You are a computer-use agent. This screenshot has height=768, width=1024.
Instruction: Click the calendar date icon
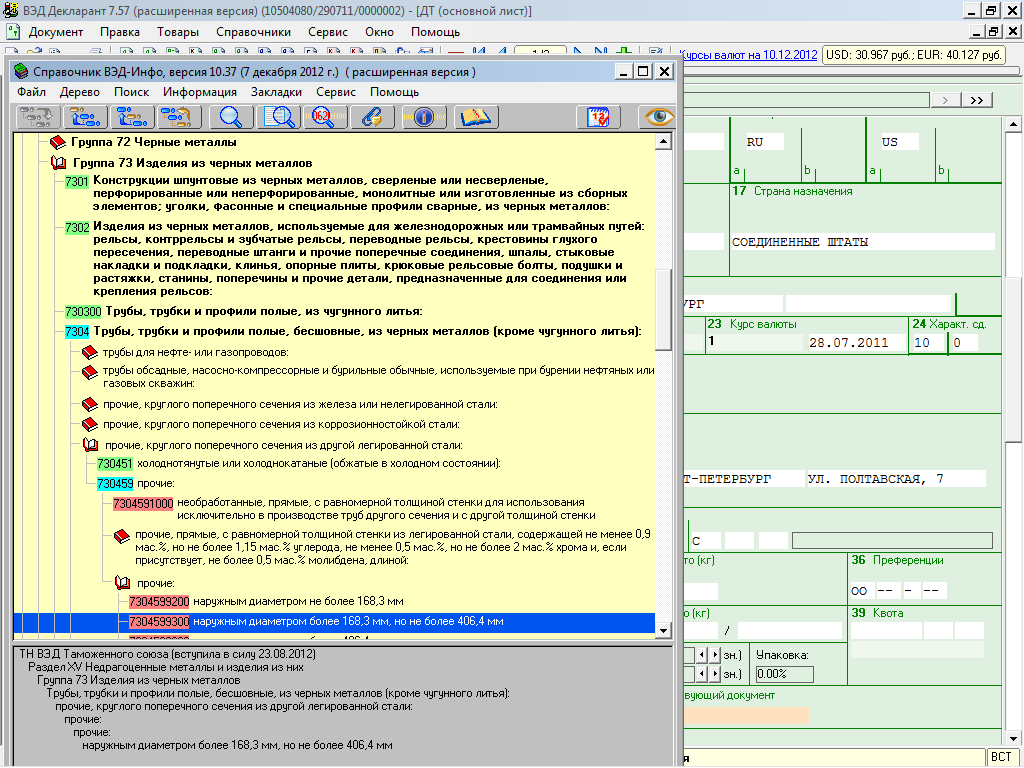[x=598, y=118]
